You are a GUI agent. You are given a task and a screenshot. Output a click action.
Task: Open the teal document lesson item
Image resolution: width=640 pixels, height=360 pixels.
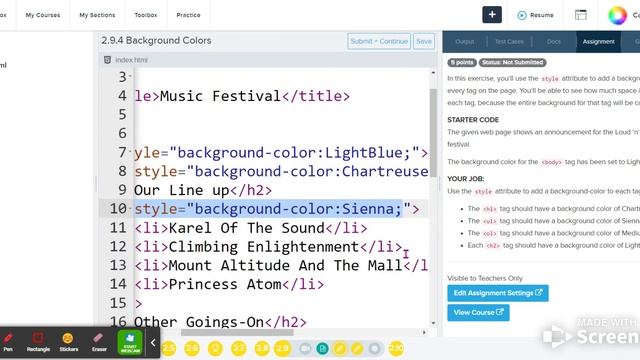tap(322, 349)
